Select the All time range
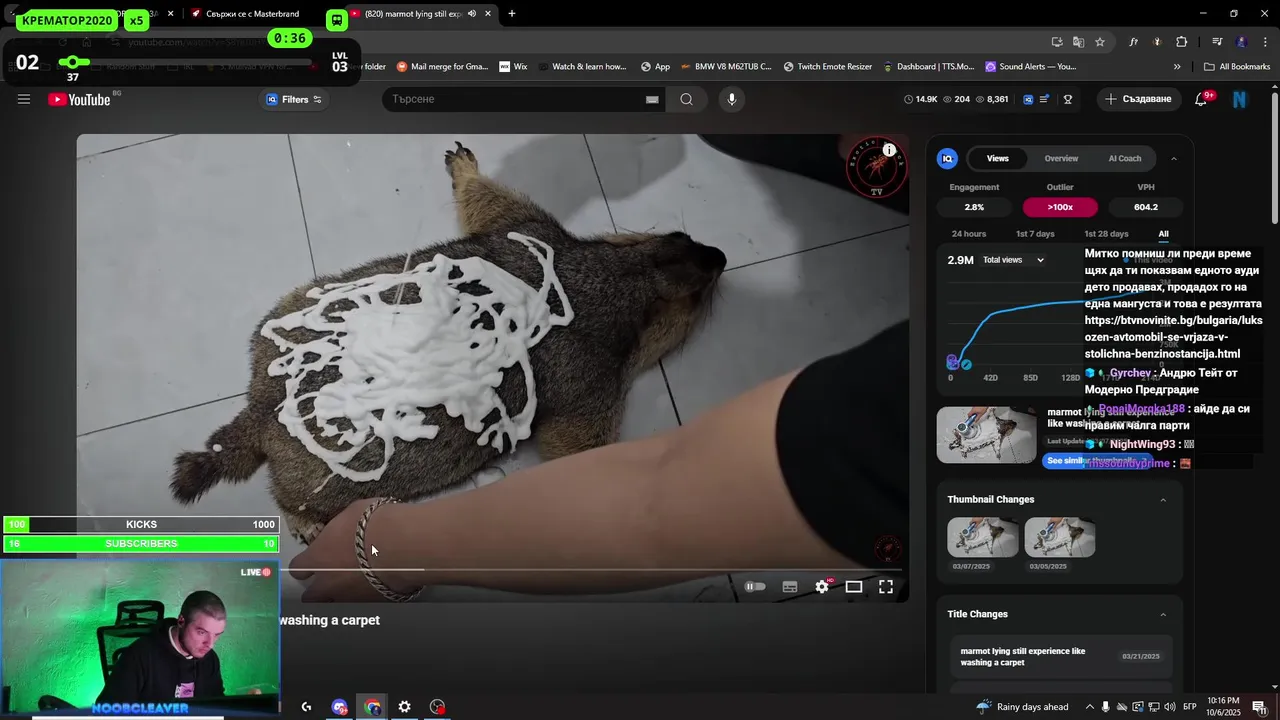 pyautogui.click(x=1163, y=234)
